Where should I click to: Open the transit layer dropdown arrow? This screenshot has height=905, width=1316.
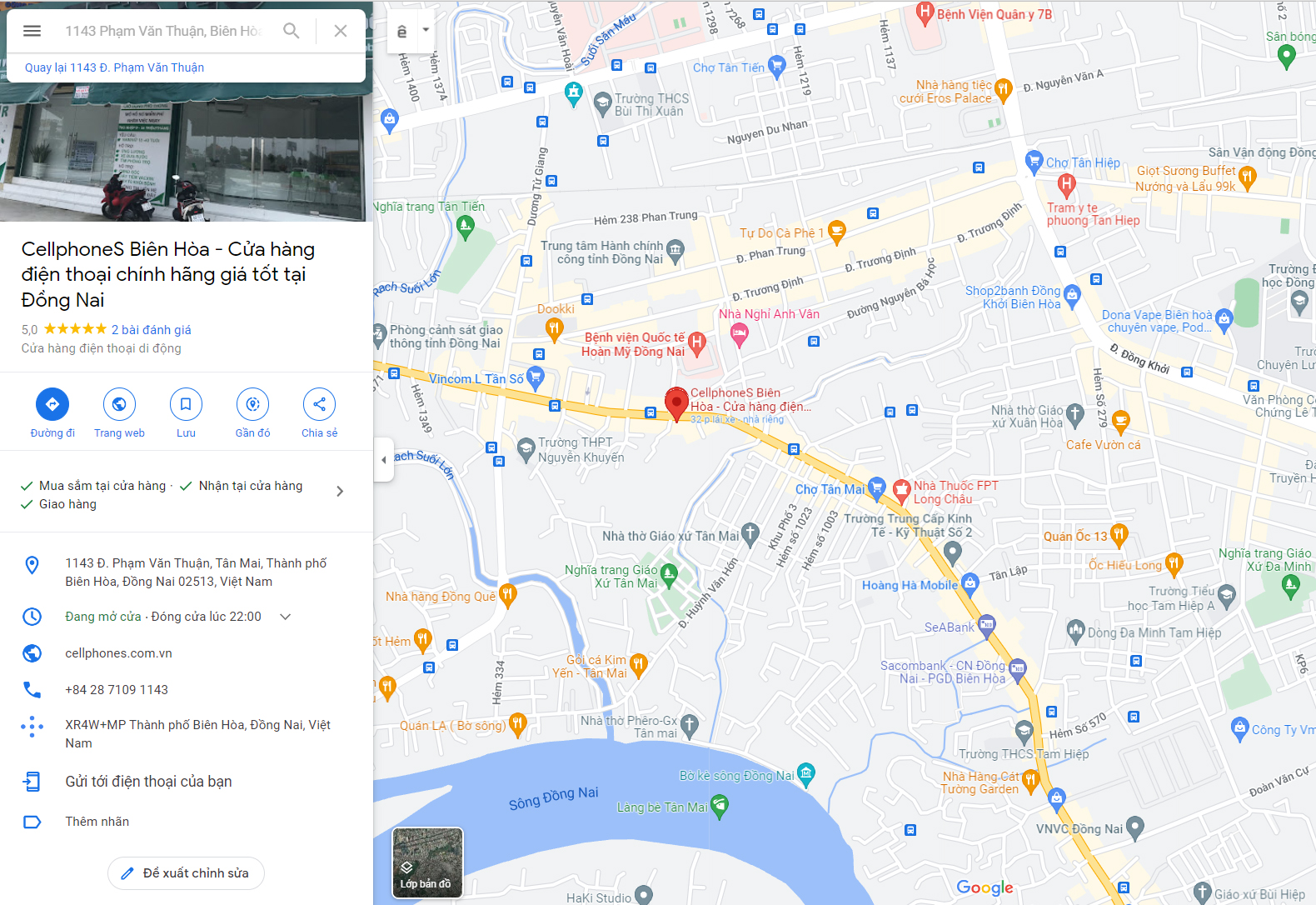[426, 30]
